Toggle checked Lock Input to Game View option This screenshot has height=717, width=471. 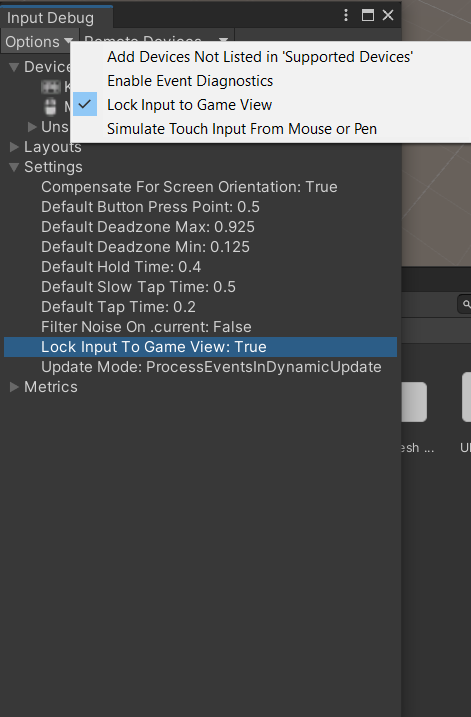coord(189,105)
